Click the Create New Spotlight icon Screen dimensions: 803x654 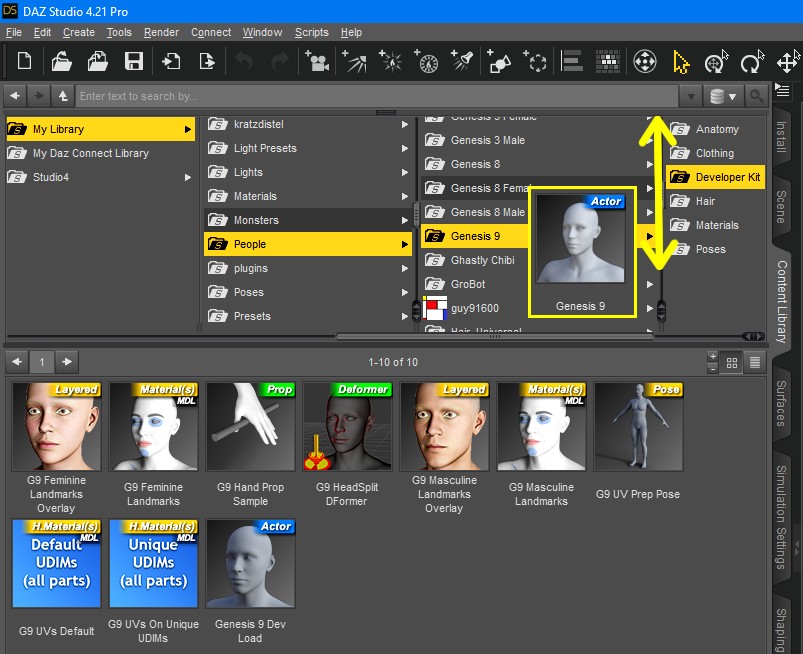pyautogui.click(x=462, y=62)
